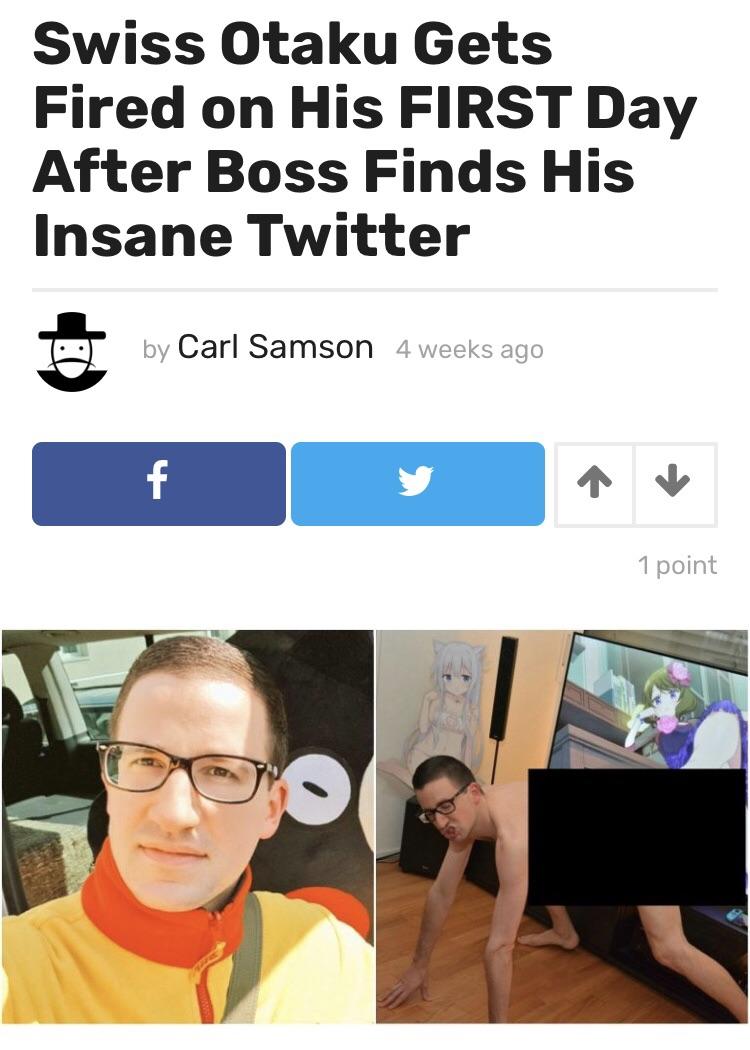Click the tall black speaker beside the TV
This screenshot has width=750, height=1050.
(x=504, y=688)
